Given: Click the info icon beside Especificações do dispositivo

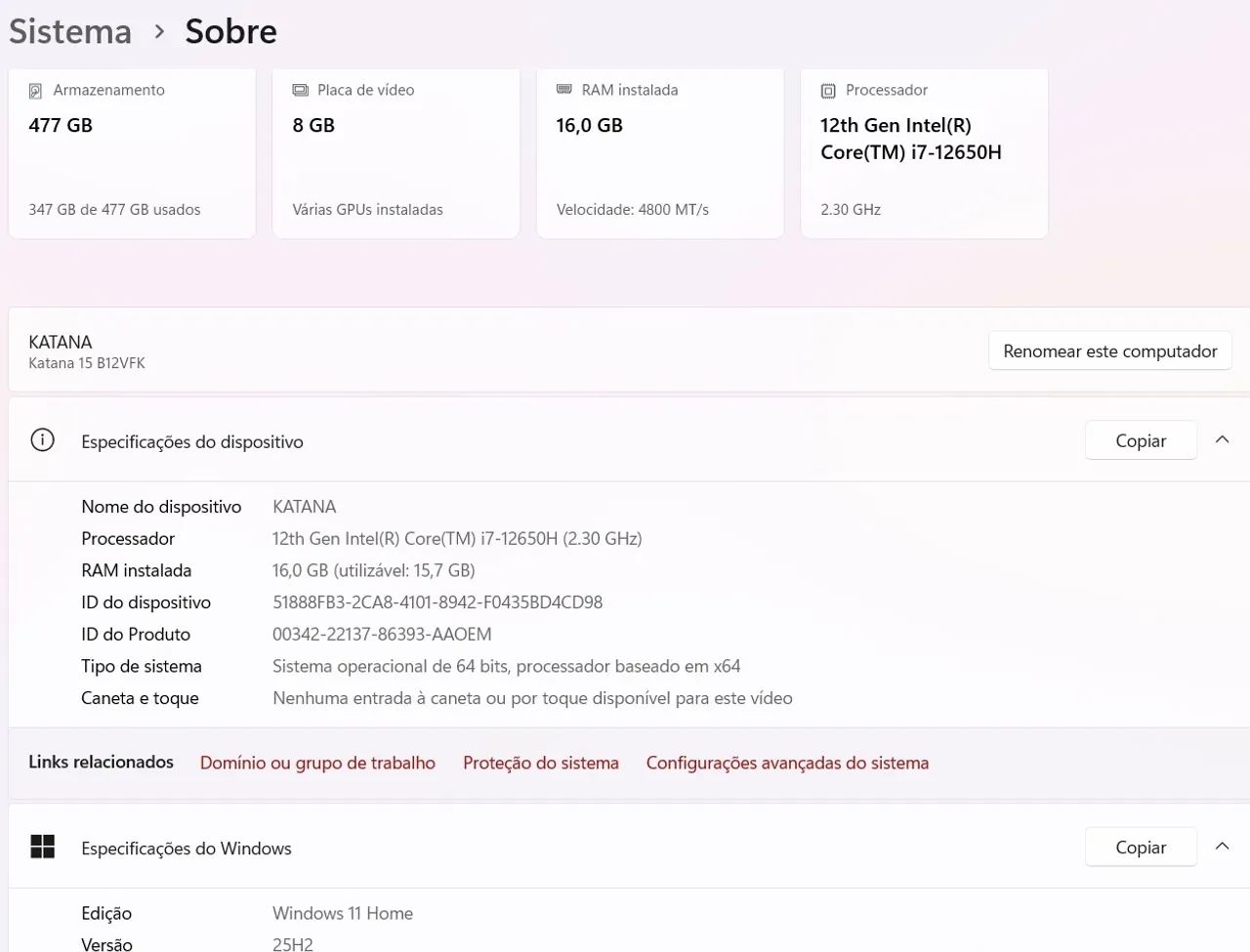Looking at the screenshot, I should click(42, 440).
